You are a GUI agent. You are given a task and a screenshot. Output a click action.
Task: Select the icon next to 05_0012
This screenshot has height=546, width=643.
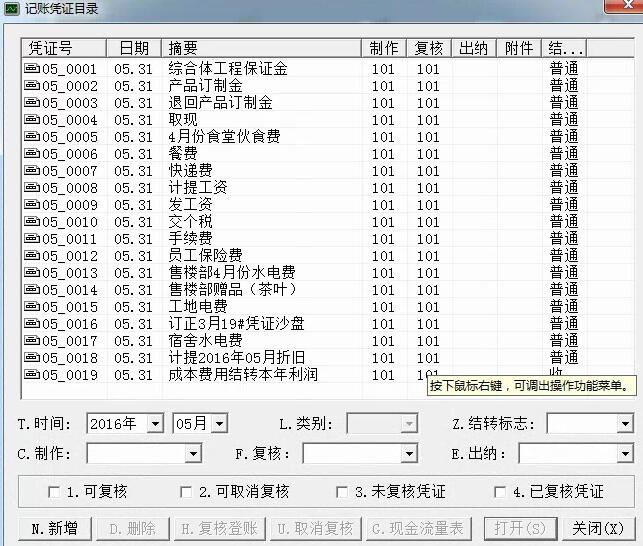[32, 256]
